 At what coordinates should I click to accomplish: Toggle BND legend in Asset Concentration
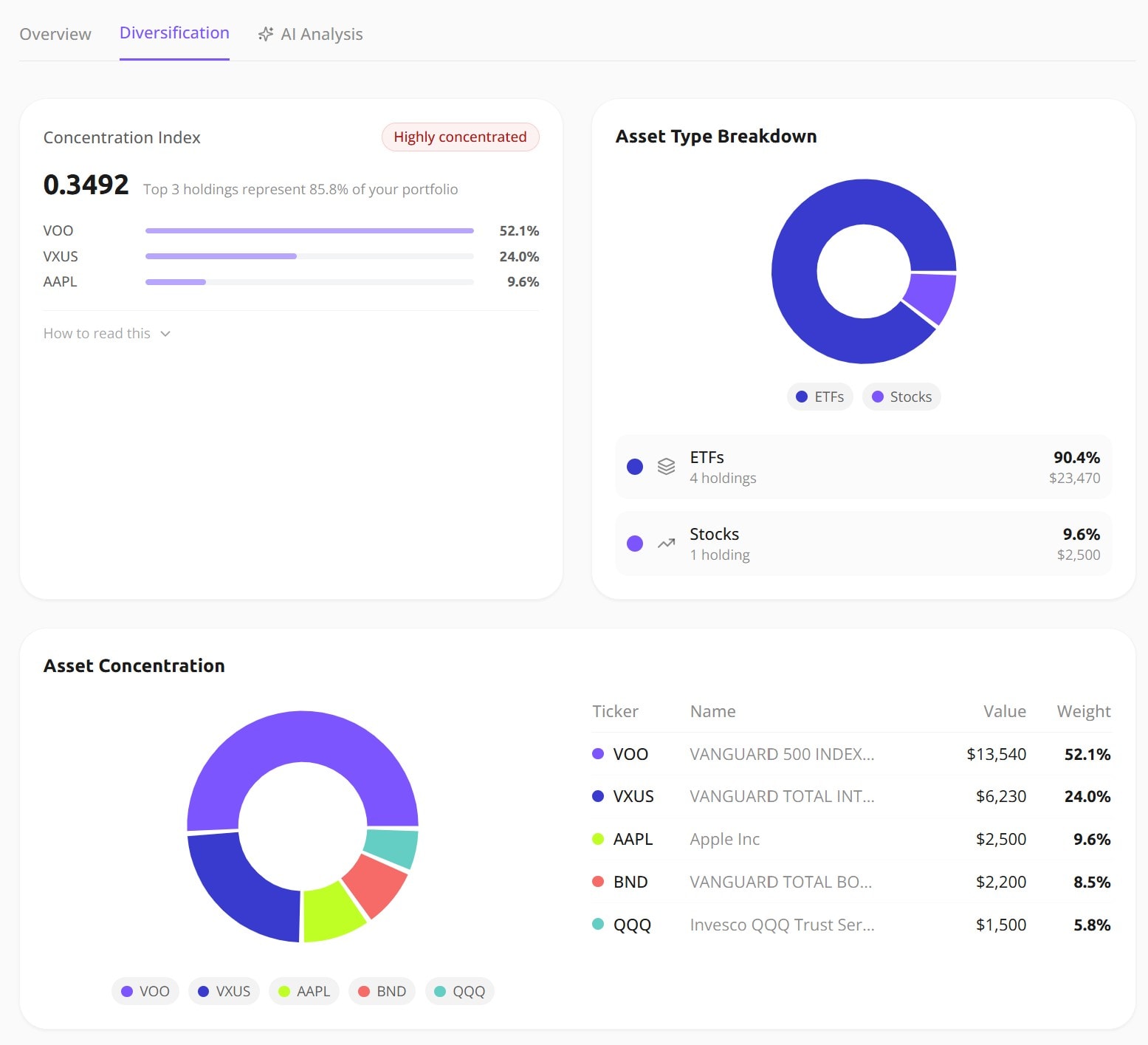tap(382, 991)
